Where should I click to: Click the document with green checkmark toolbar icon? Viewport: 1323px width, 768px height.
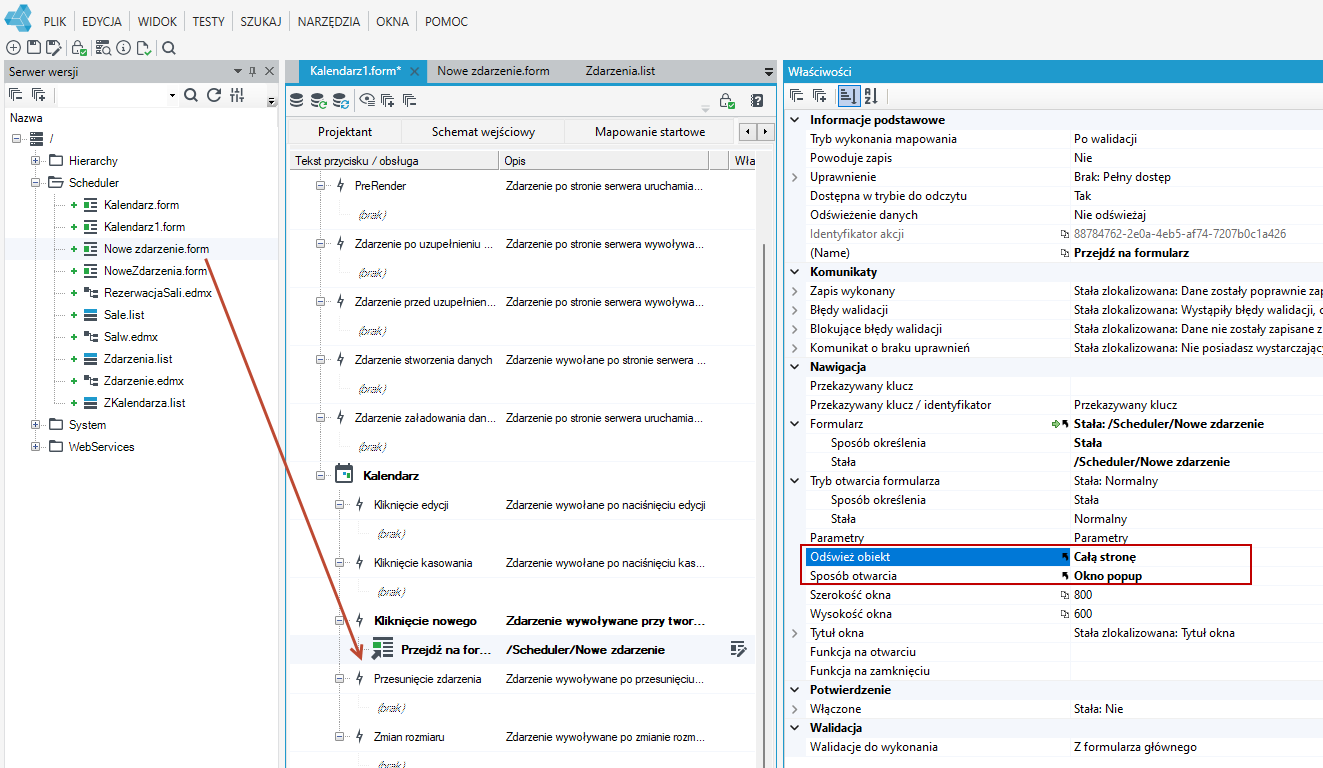144,47
